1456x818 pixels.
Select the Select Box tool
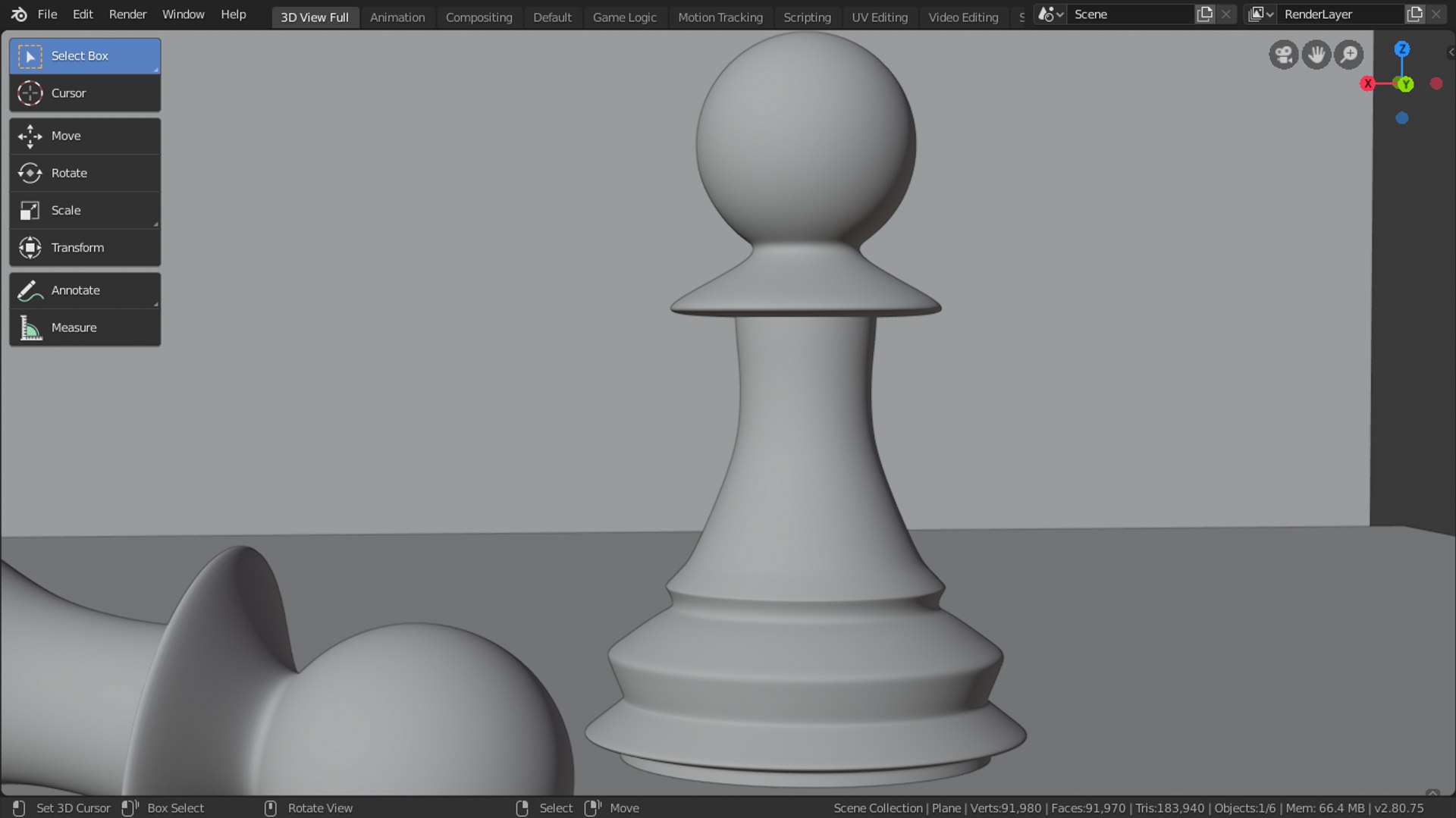coord(85,56)
